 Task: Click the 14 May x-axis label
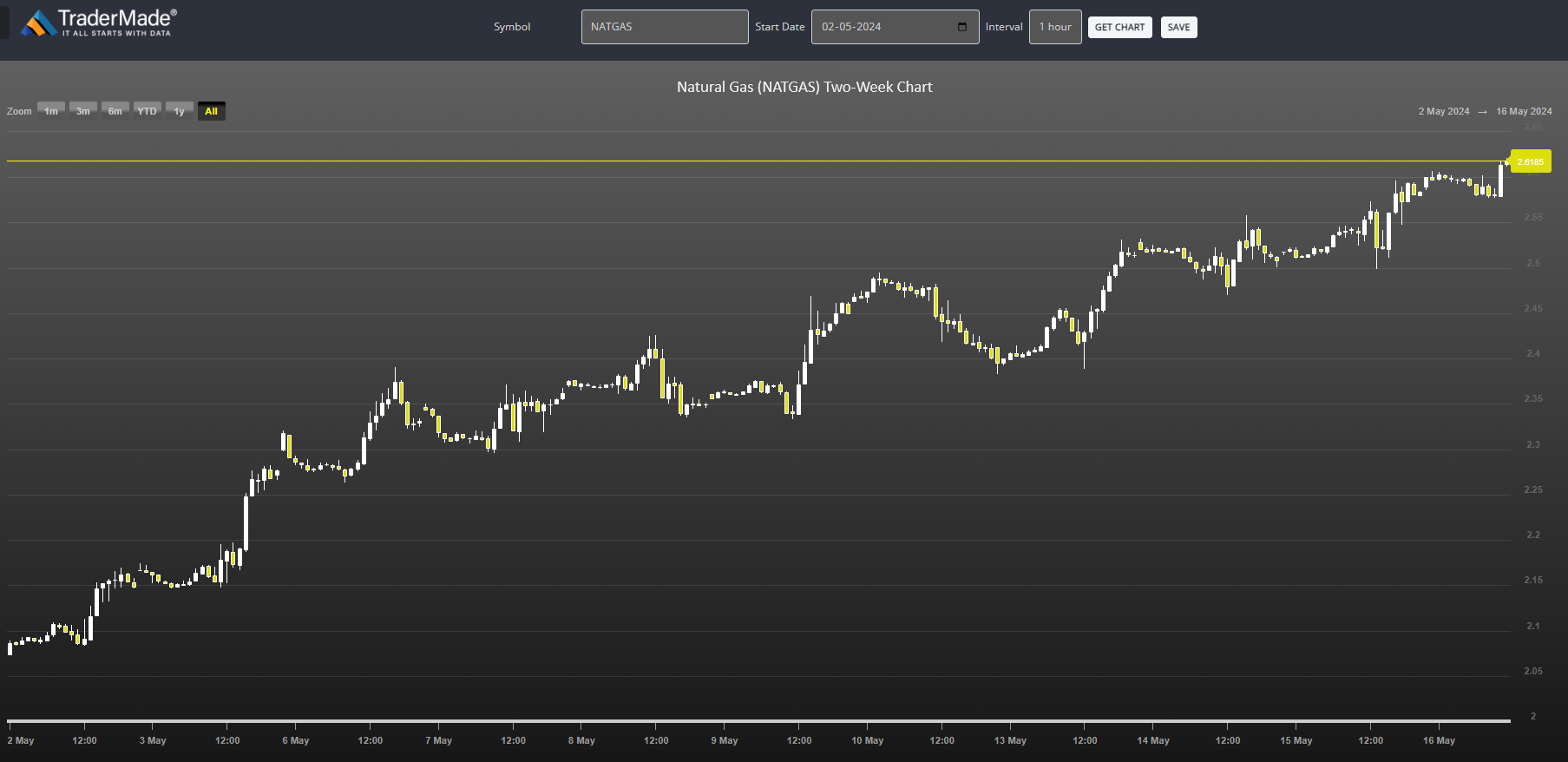(x=1153, y=740)
